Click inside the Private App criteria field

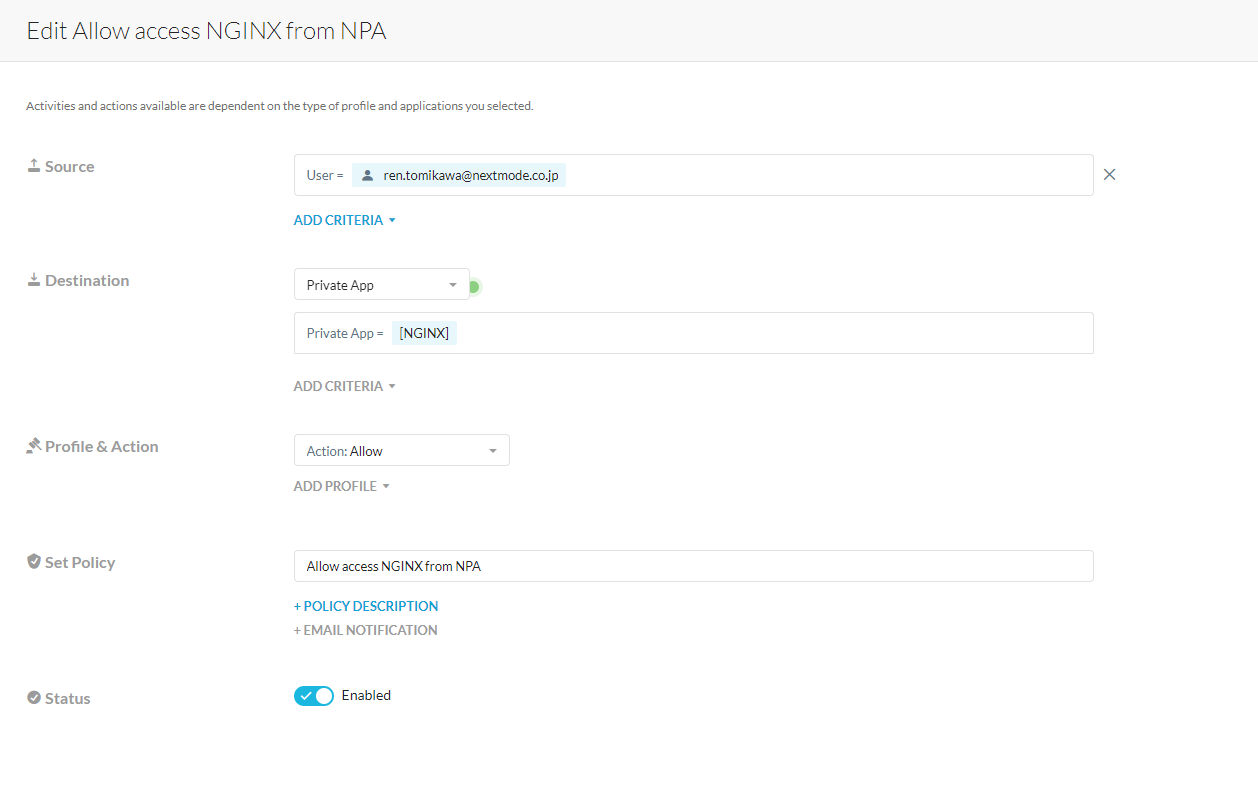coord(770,333)
